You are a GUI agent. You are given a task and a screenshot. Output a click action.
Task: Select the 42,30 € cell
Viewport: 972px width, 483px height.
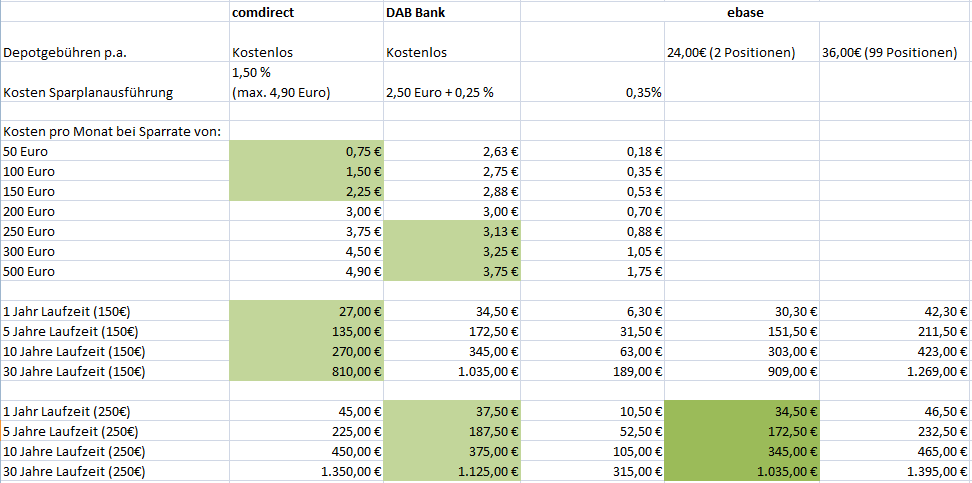[x=895, y=311]
